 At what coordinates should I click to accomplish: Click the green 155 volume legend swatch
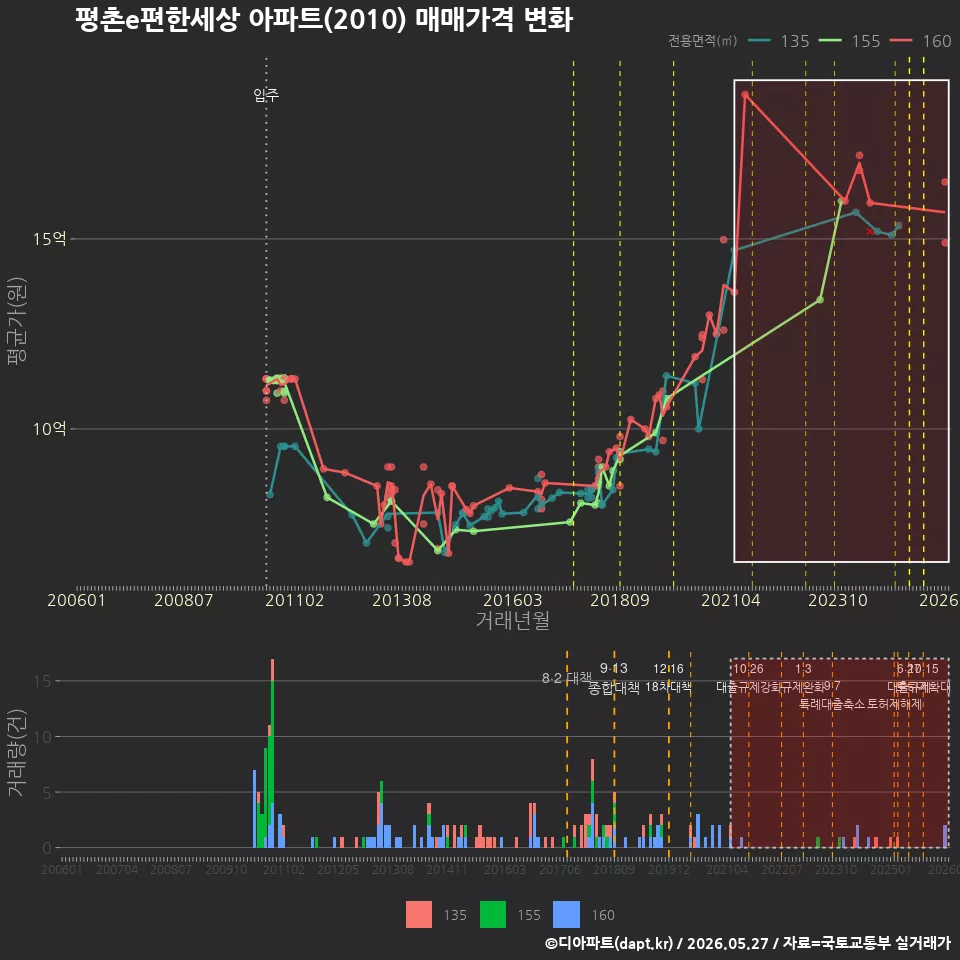[x=493, y=915]
